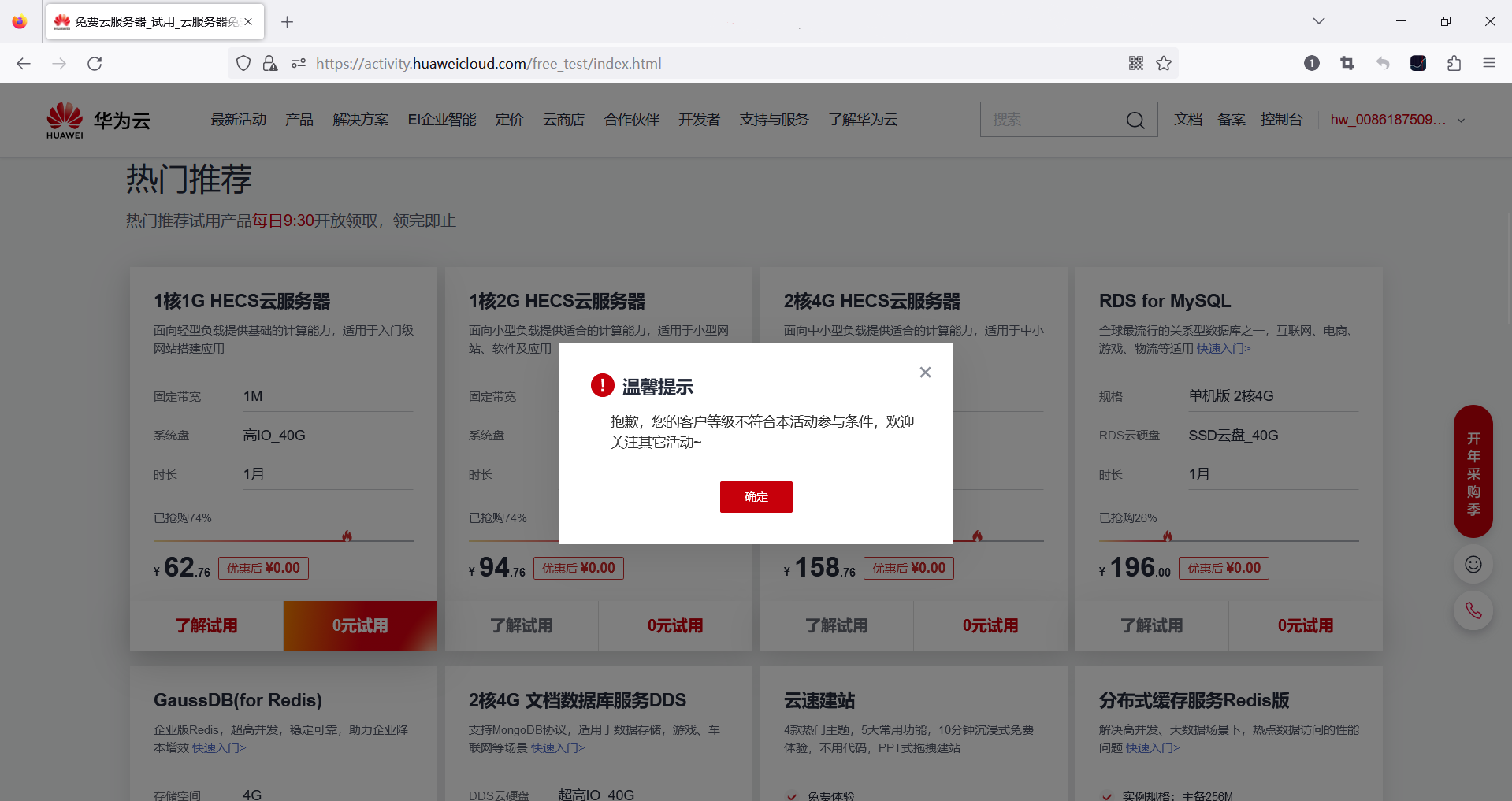Open the list-all-tabs chevron
This screenshot has height=801, width=1512.
(x=1318, y=21)
